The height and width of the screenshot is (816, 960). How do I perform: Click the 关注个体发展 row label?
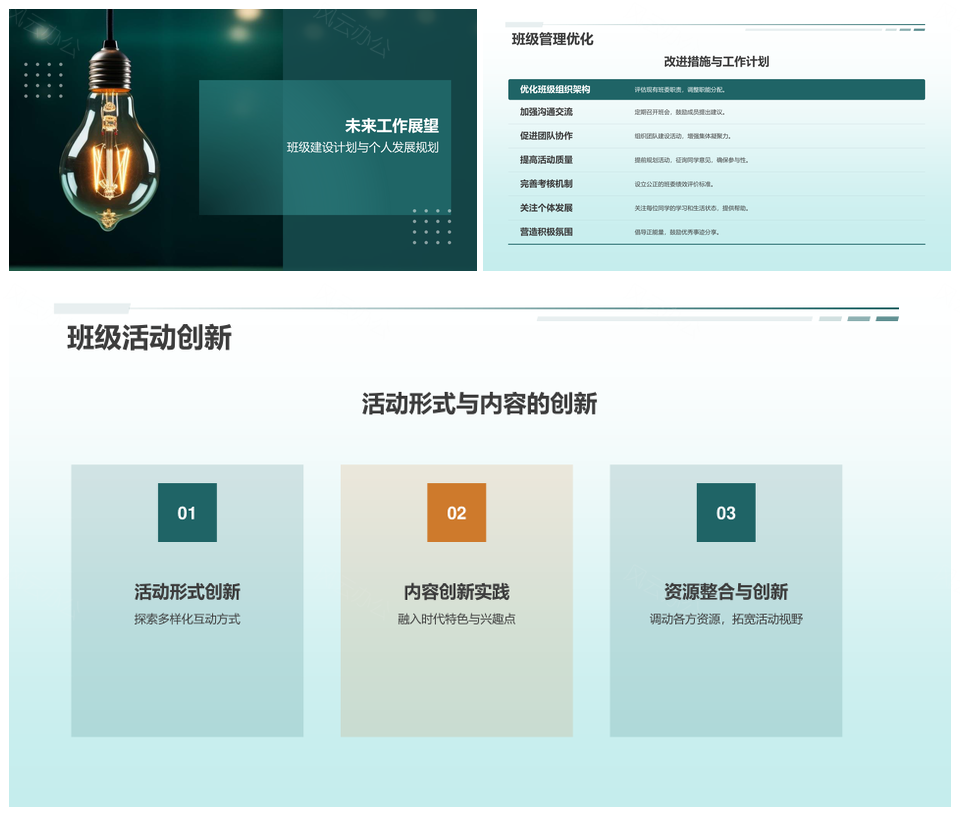[546, 208]
